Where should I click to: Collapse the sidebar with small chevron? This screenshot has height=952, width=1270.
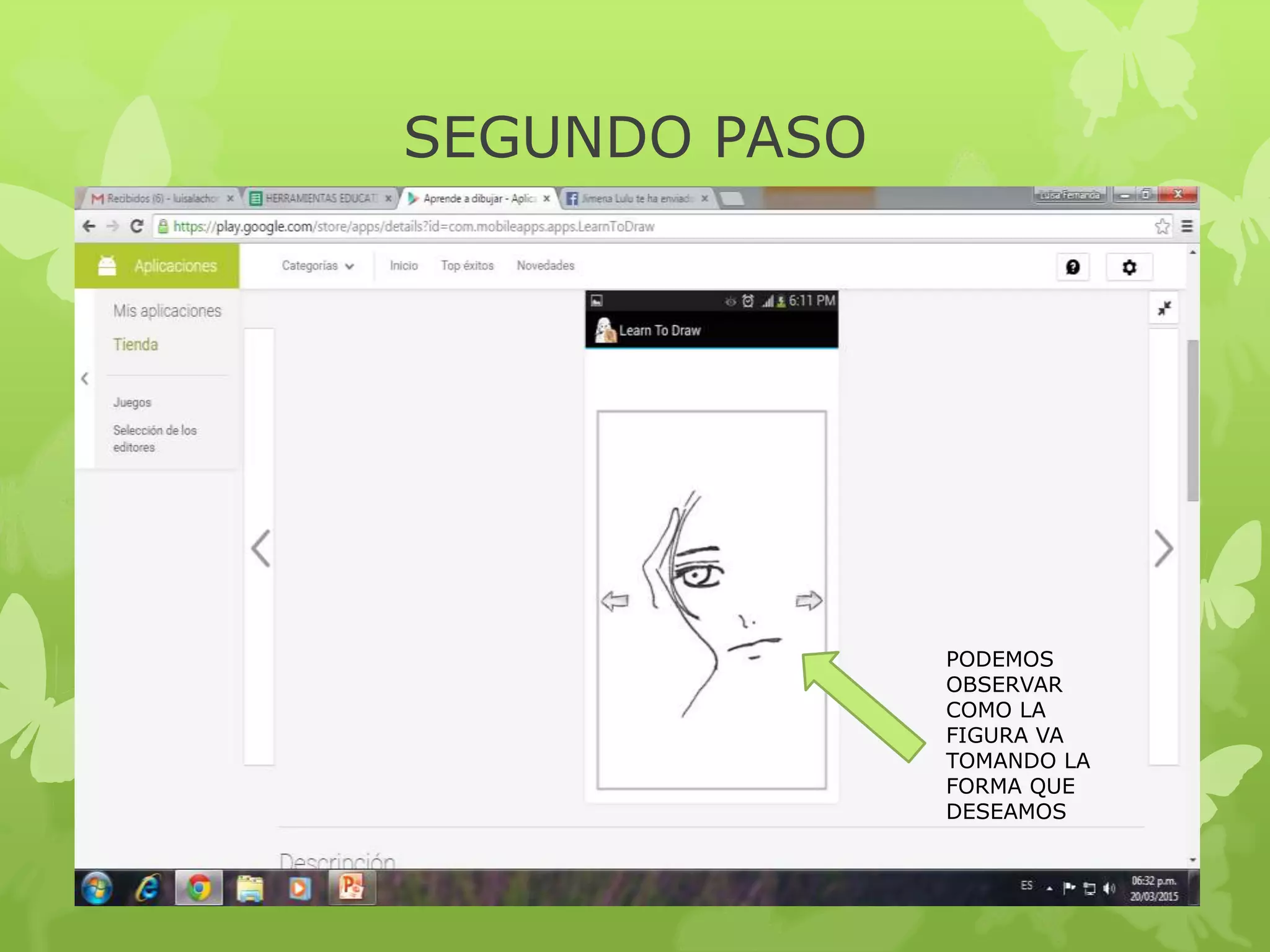85,378
